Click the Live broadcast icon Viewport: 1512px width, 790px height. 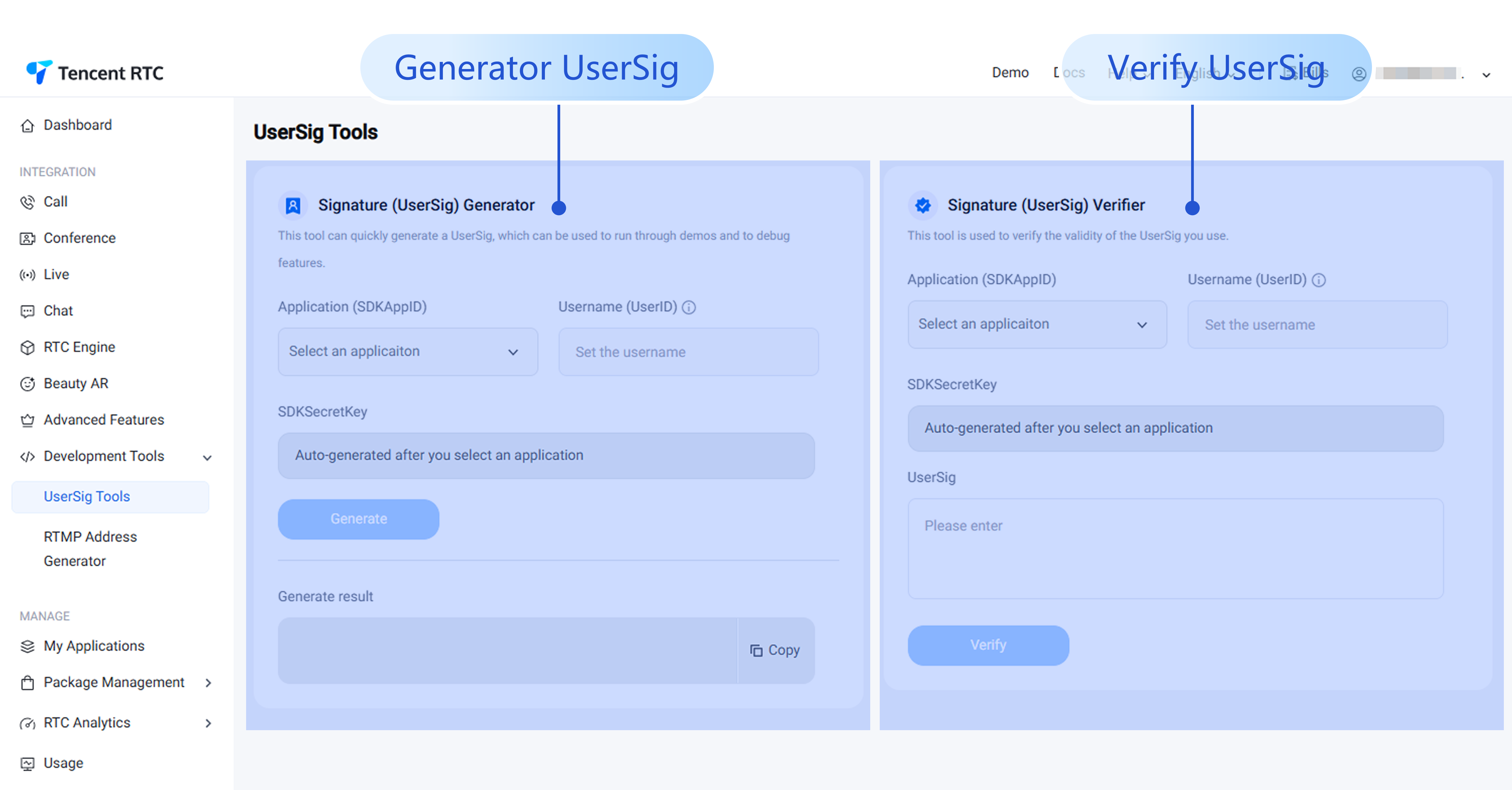click(27, 275)
